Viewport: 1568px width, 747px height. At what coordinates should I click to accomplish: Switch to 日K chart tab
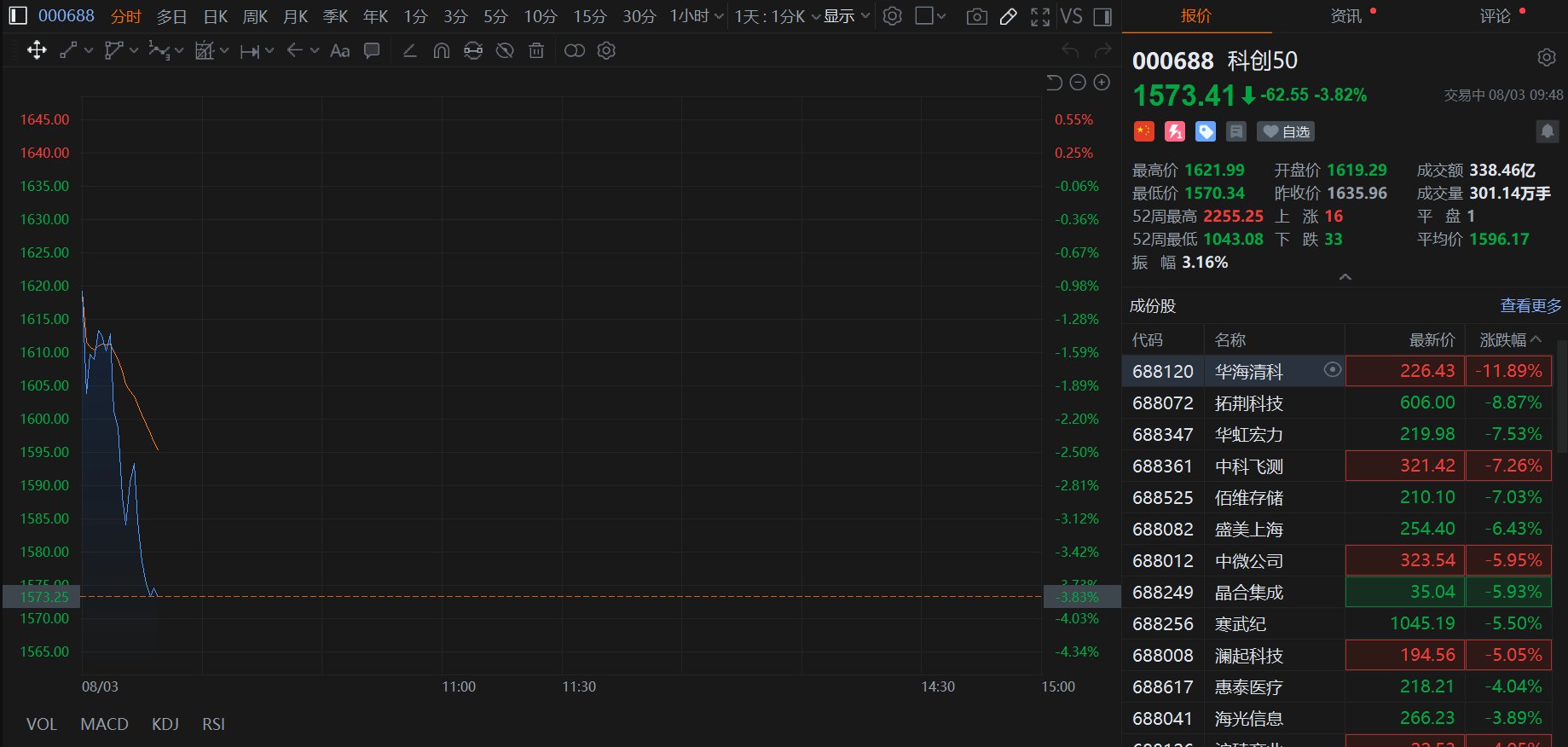pyautogui.click(x=216, y=16)
